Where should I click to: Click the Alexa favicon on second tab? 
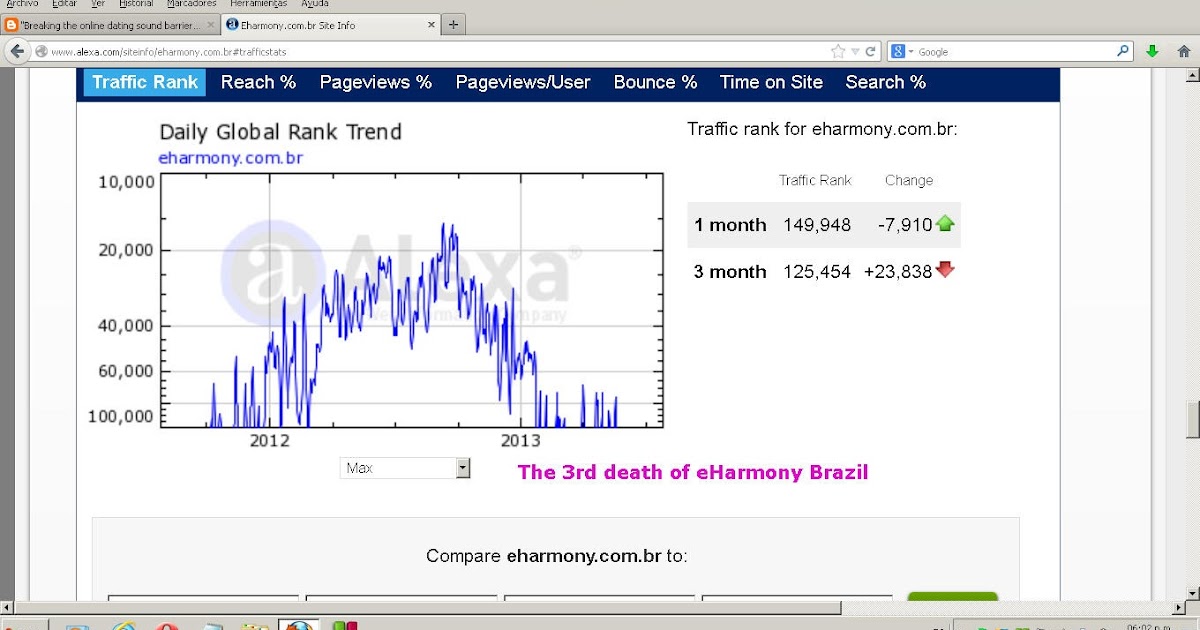[233, 25]
